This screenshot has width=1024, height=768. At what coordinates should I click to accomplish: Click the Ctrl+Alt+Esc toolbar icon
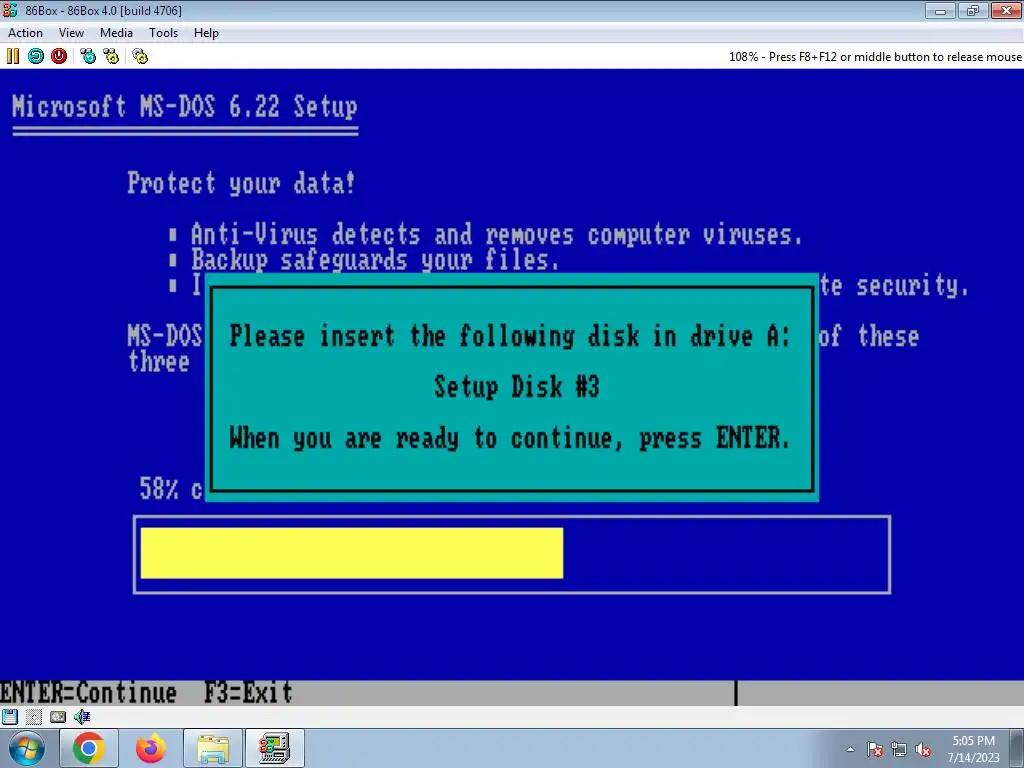[x=111, y=56]
